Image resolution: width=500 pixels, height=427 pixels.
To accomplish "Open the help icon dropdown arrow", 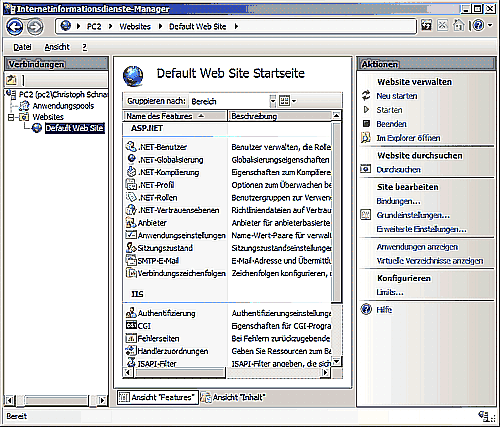I will point(490,25).
